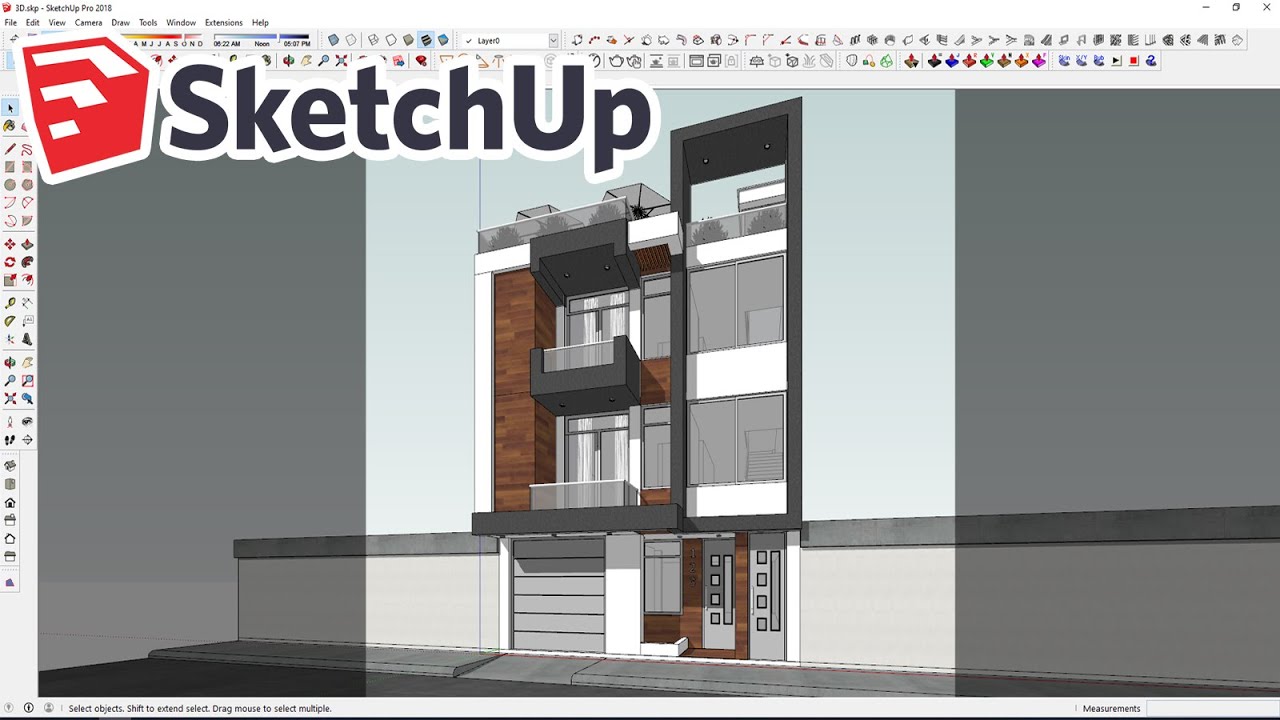Enable Monochrome face style

(x=443, y=40)
